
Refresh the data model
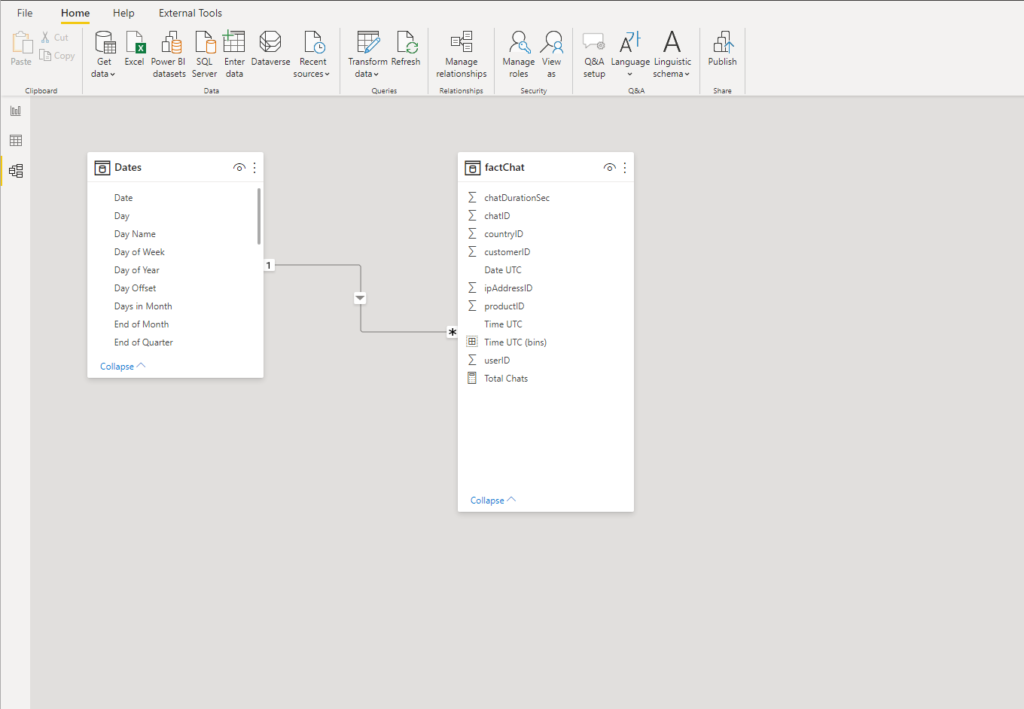tap(406, 49)
